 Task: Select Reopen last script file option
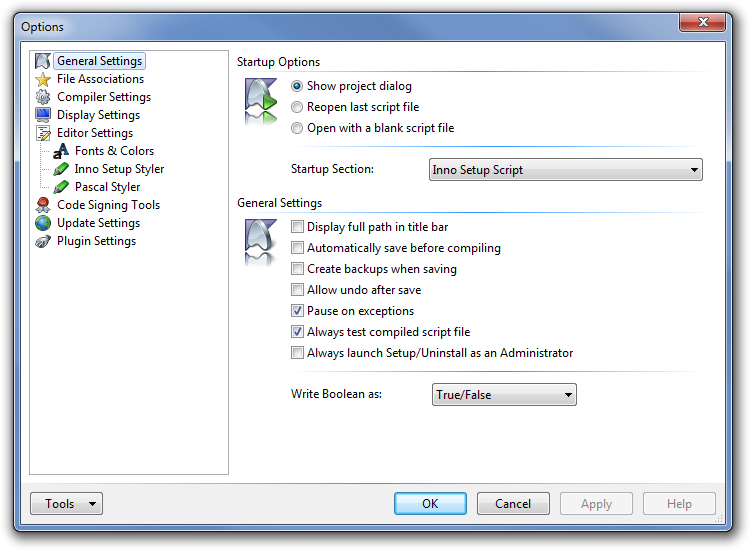point(297,107)
